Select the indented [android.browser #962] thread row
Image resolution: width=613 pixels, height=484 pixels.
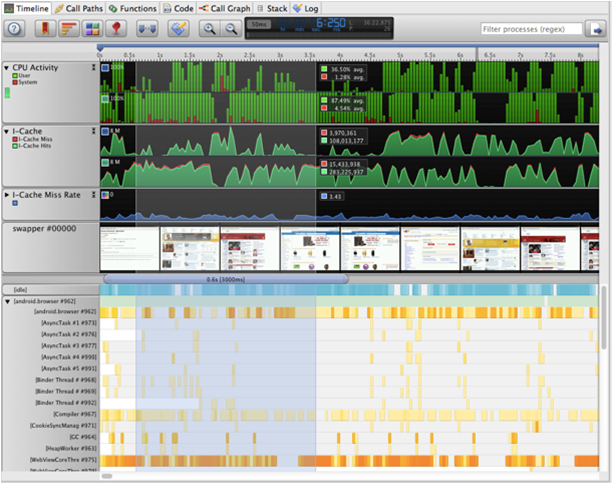point(65,312)
